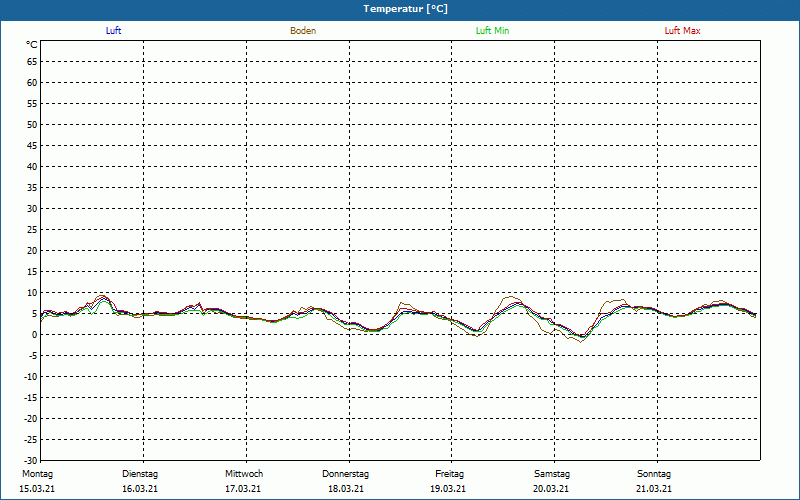Screen dimensions: 800x500
Task: Click the brown 'Boden' legend label
Action: pos(303,31)
